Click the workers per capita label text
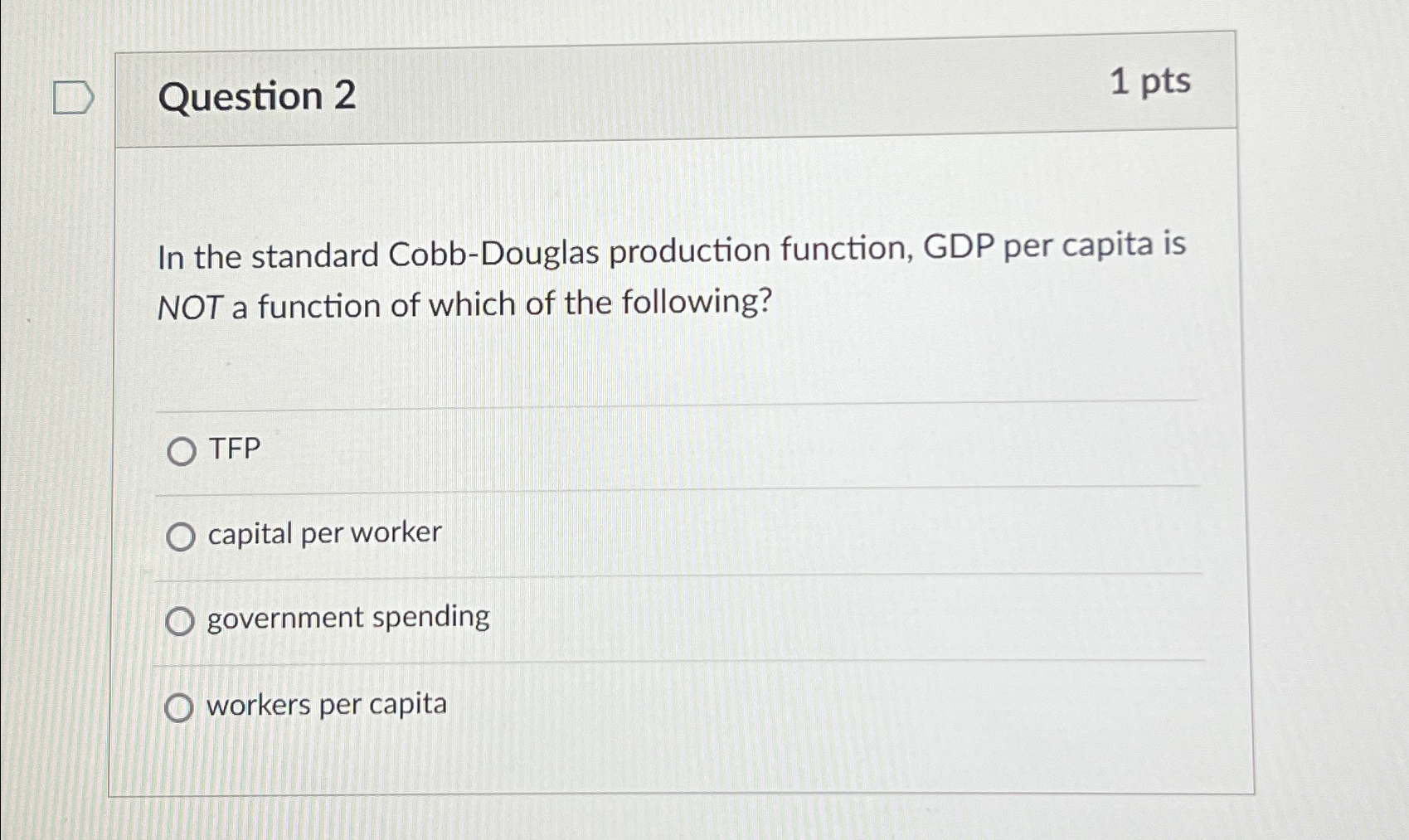The image size is (1409, 840). (327, 706)
